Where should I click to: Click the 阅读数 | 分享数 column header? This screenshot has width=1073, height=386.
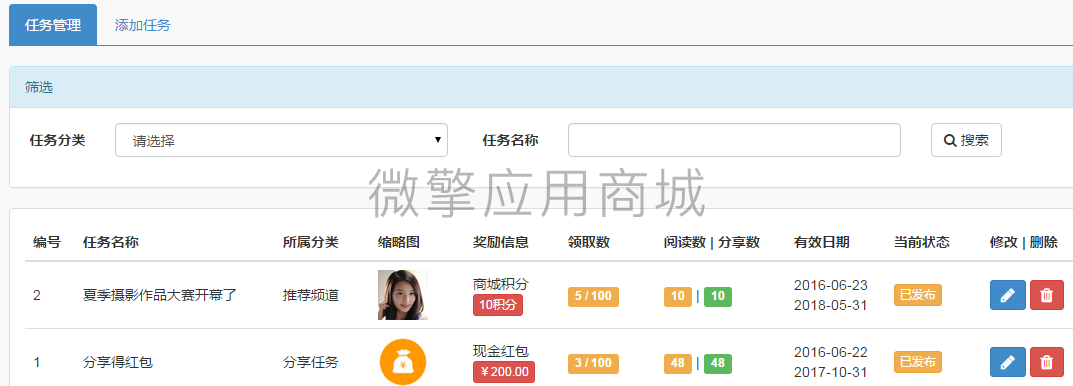[712, 242]
